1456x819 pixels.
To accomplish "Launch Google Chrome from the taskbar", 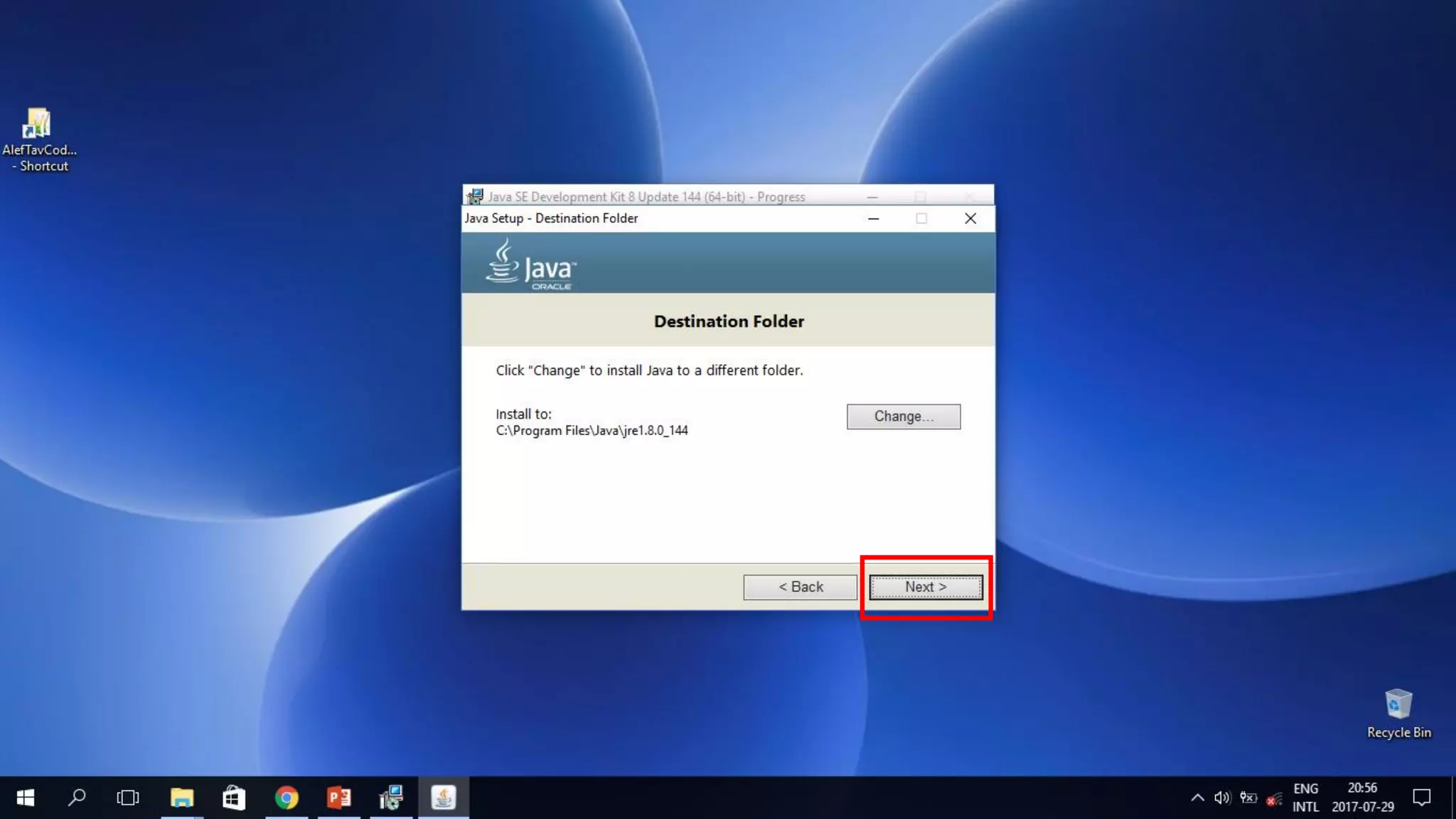I will [x=287, y=798].
